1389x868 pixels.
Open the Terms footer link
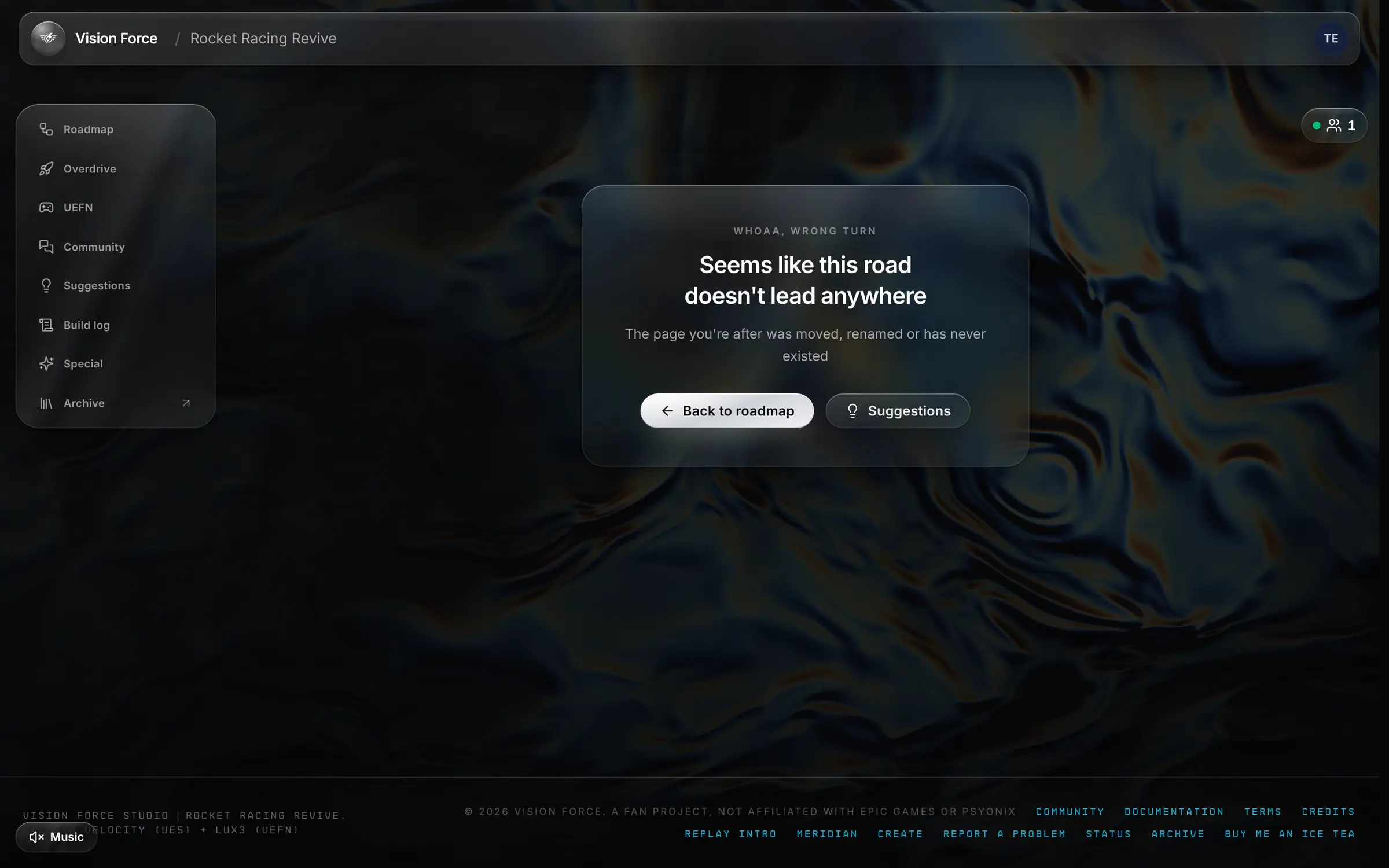click(x=1263, y=811)
